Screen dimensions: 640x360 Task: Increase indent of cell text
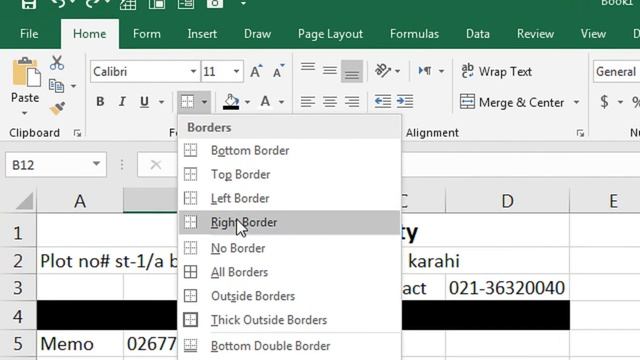[405, 102]
